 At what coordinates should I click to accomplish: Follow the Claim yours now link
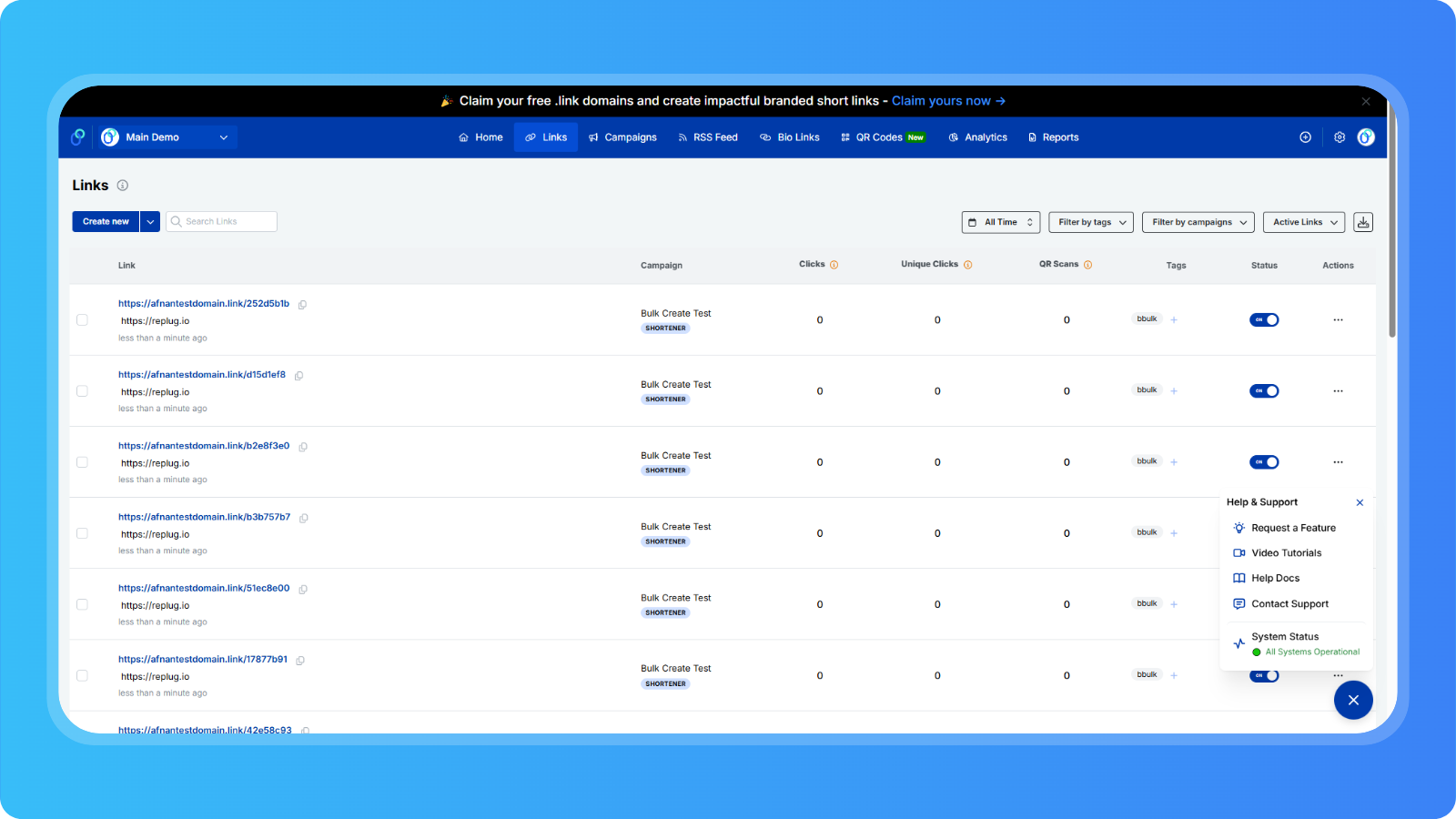coord(947,101)
